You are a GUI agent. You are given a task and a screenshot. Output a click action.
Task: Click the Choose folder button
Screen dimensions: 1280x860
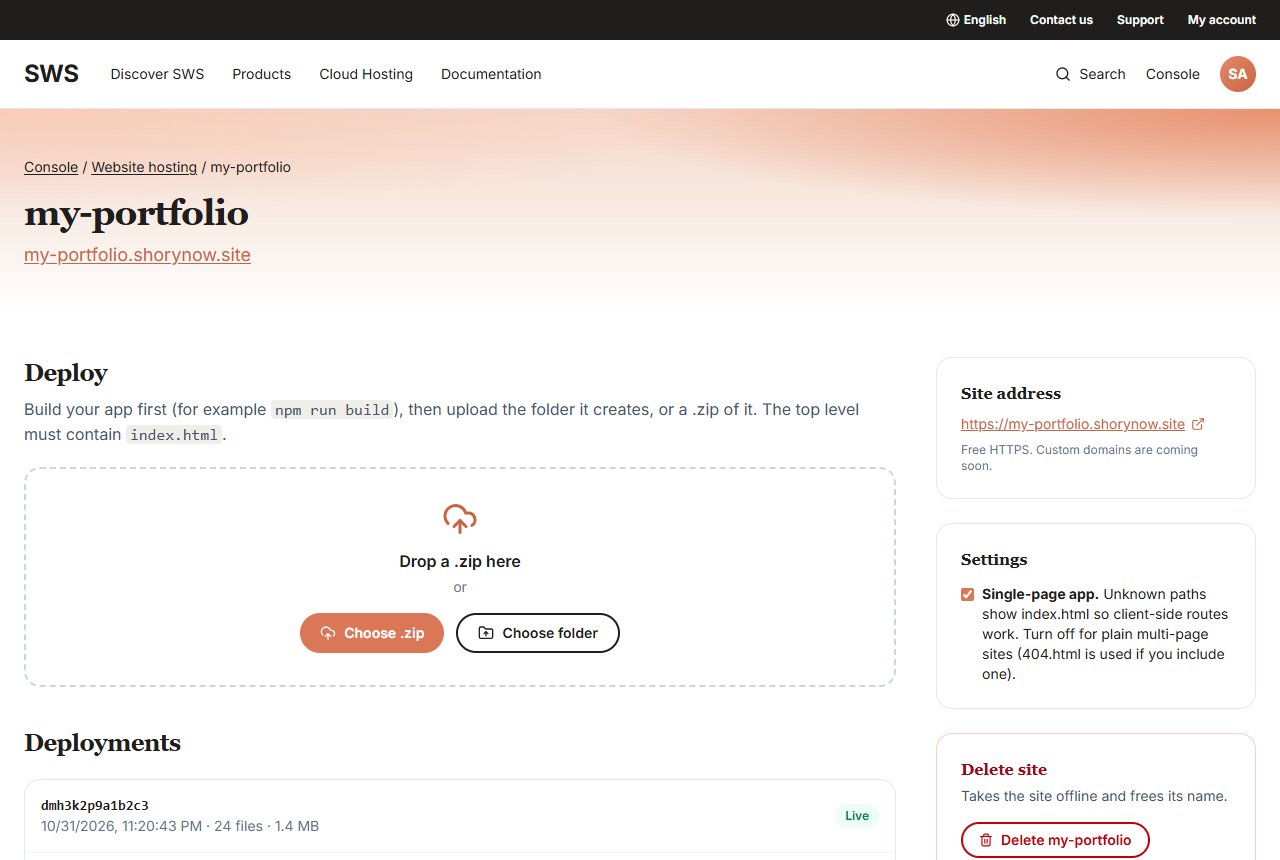pos(538,633)
